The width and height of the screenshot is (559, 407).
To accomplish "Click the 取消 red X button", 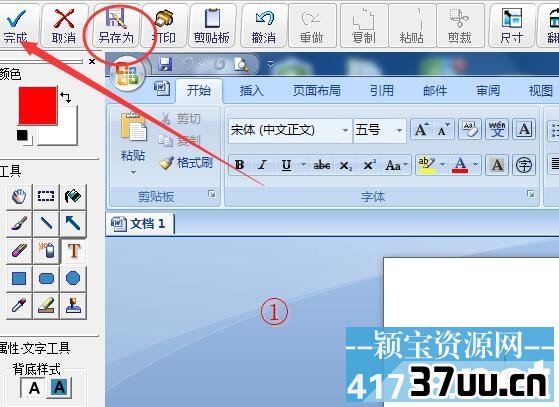I will (x=64, y=26).
